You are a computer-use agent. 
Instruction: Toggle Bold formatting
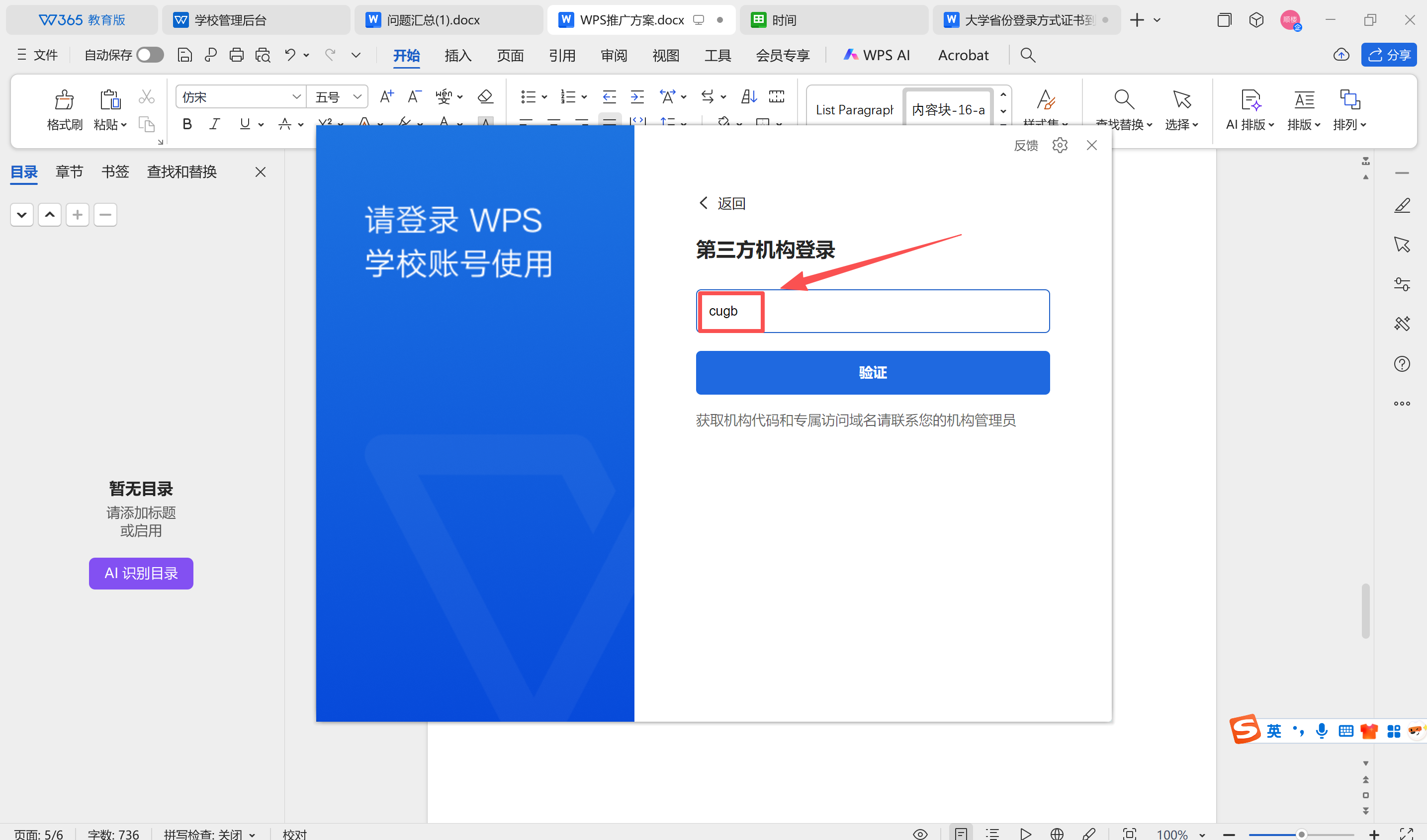point(187,124)
